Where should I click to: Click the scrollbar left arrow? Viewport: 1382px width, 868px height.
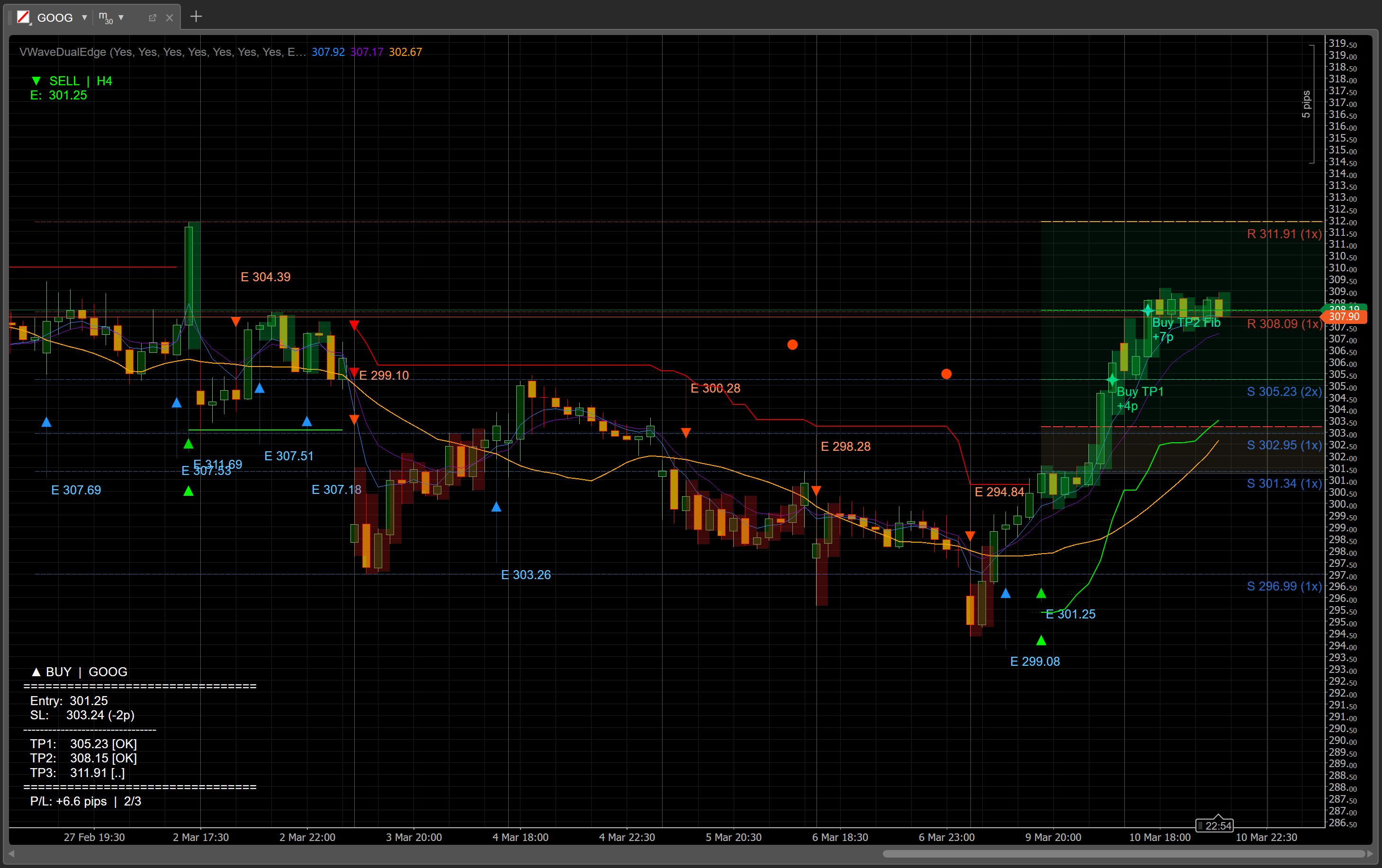tap(11, 854)
